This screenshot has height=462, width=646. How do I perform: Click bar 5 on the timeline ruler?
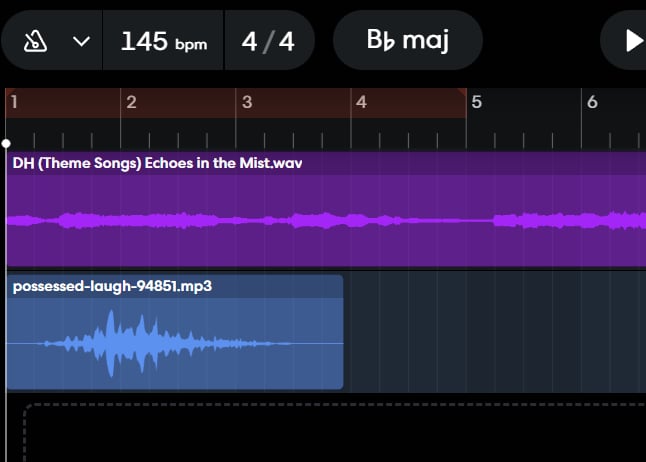point(477,102)
